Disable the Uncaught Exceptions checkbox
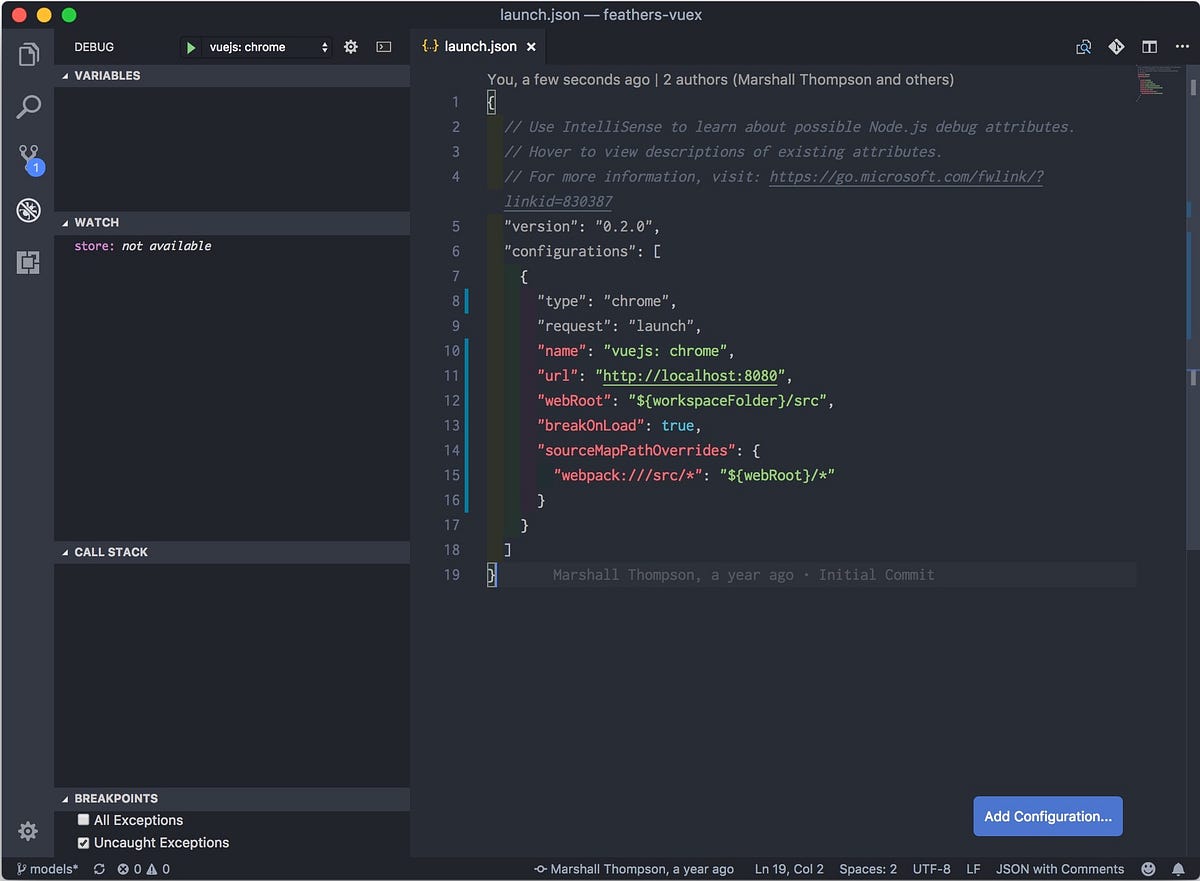 click(84, 841)
